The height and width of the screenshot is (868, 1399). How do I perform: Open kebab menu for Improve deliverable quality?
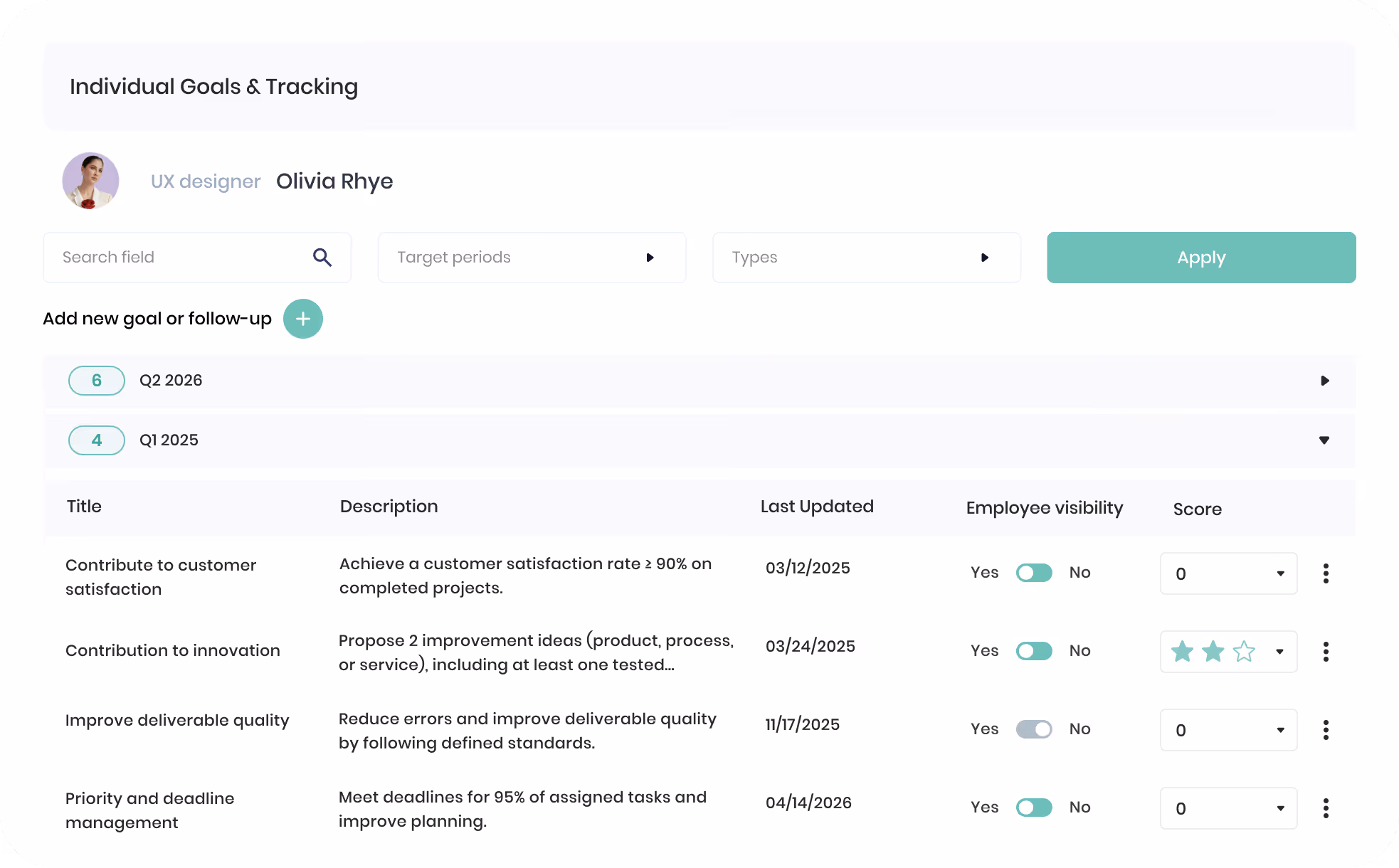pos(1326,730)
